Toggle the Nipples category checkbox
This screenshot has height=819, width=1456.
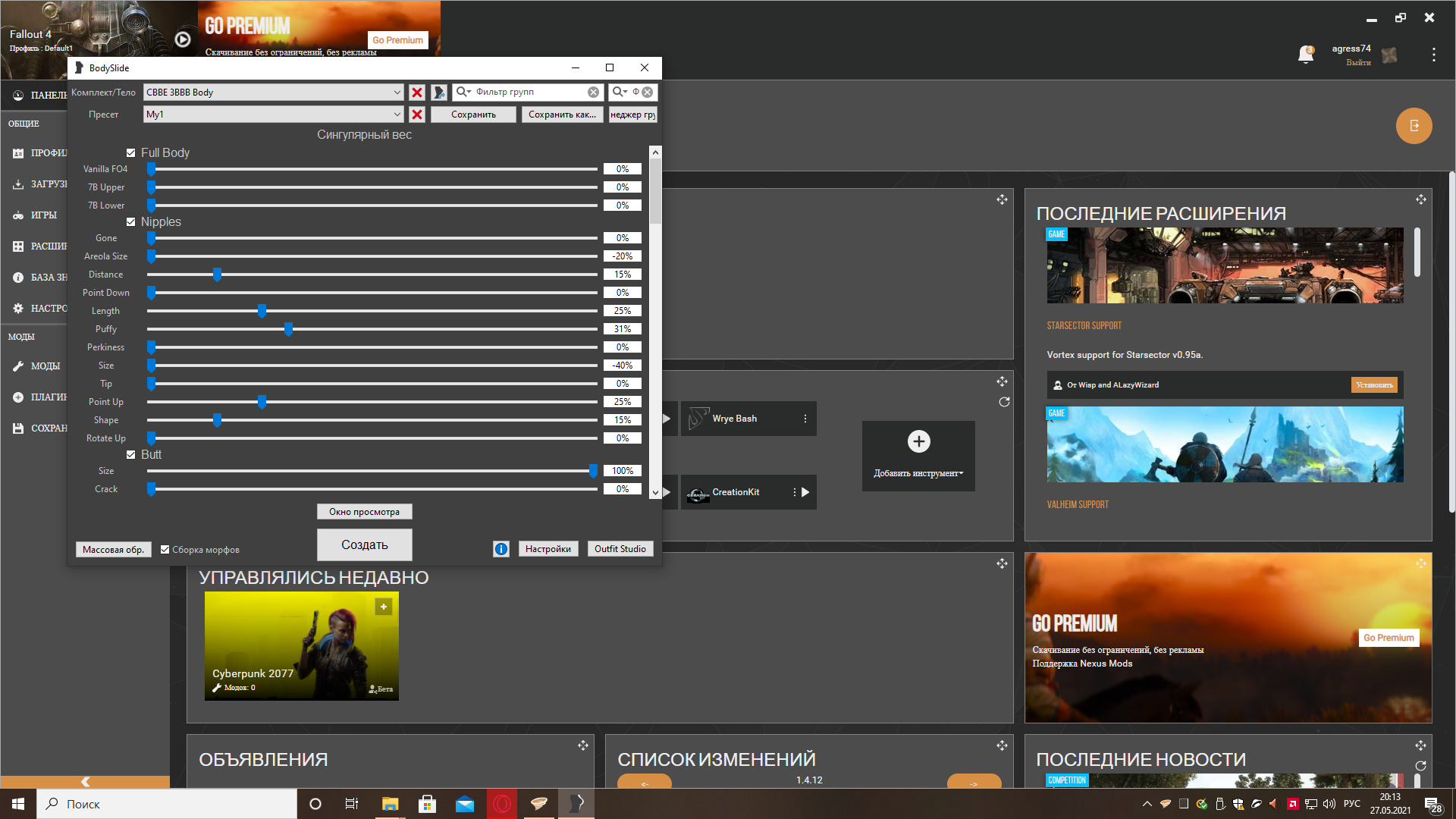(131, 222)
